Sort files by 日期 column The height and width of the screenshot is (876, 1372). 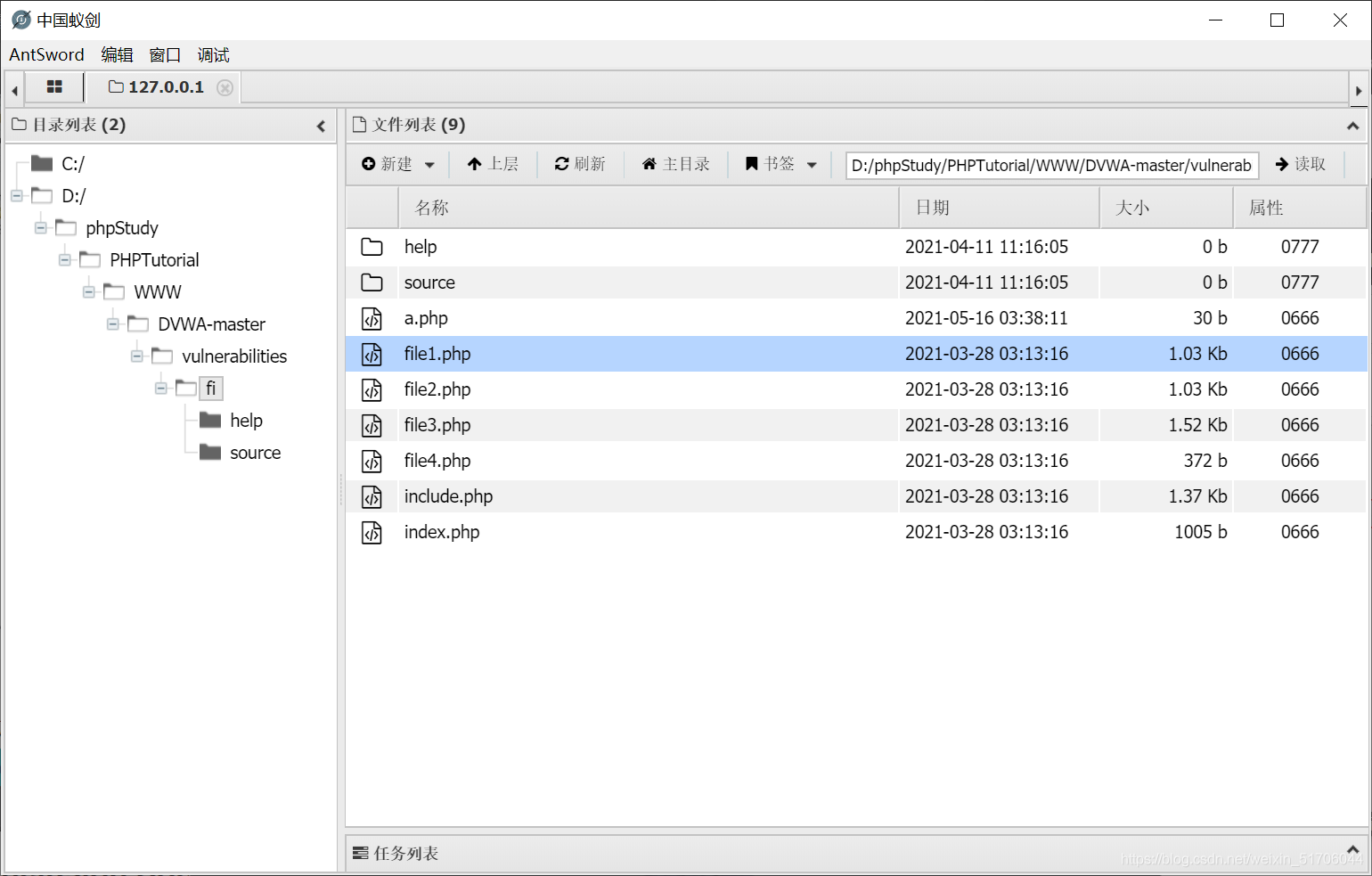pyautogui.click(x=1000, y=208)
